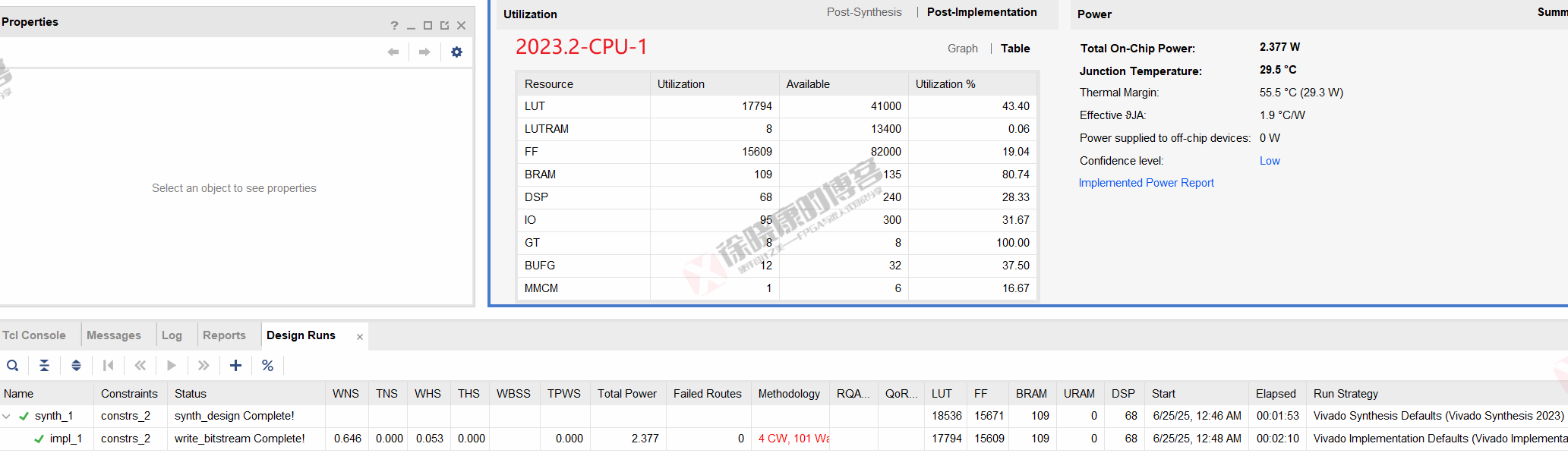Click the 2.377 W total power value
Viewport: 1568px width, 453px height.
coord(1279,47)
